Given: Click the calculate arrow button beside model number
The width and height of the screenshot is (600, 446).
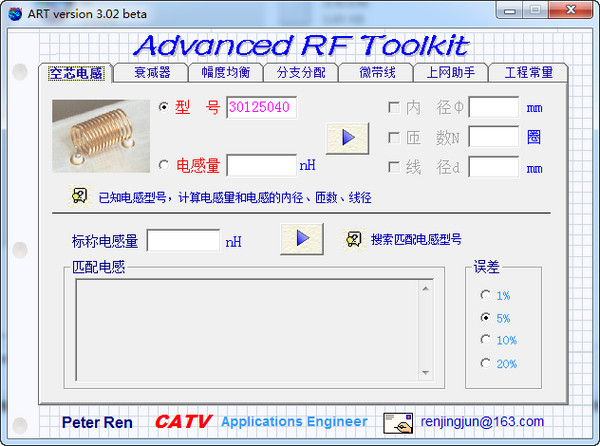Looking at the screenshot, I should [x=341, y=136].
